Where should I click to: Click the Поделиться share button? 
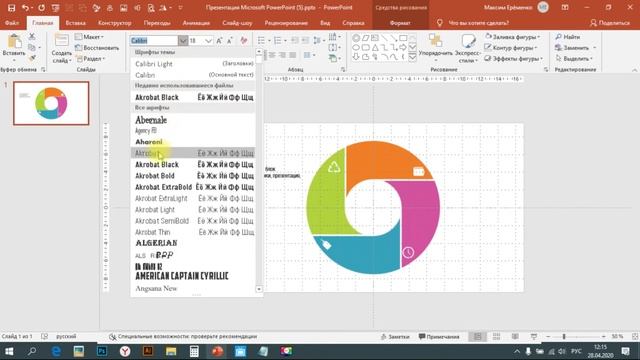(610, 23)
